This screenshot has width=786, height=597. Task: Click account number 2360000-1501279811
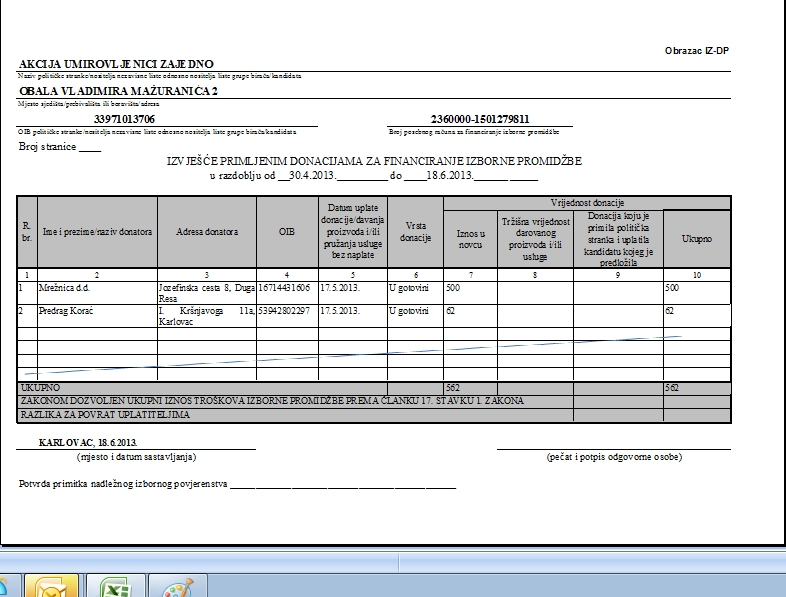(480, 119)
